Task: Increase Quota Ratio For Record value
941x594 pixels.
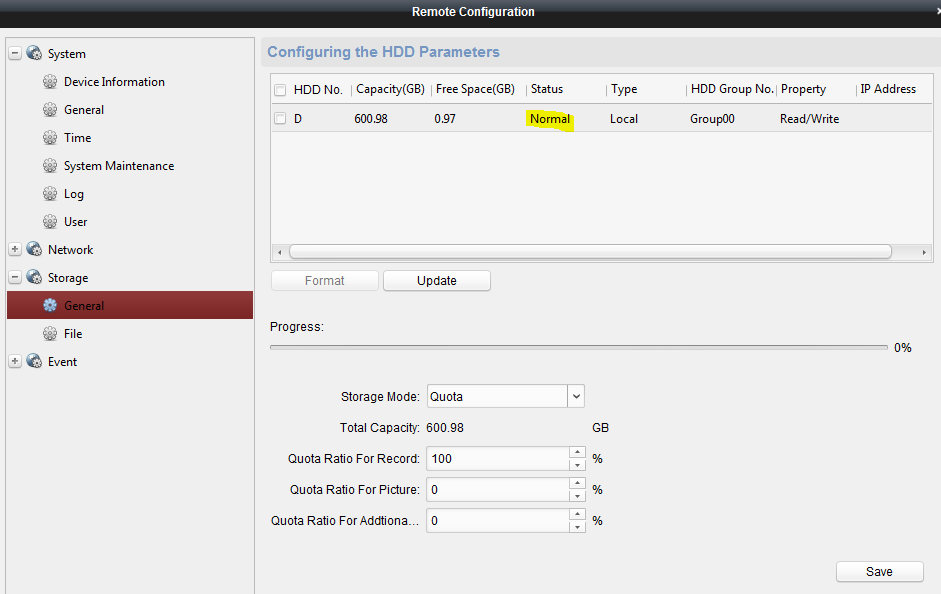Action: click(x=577, y=453)
